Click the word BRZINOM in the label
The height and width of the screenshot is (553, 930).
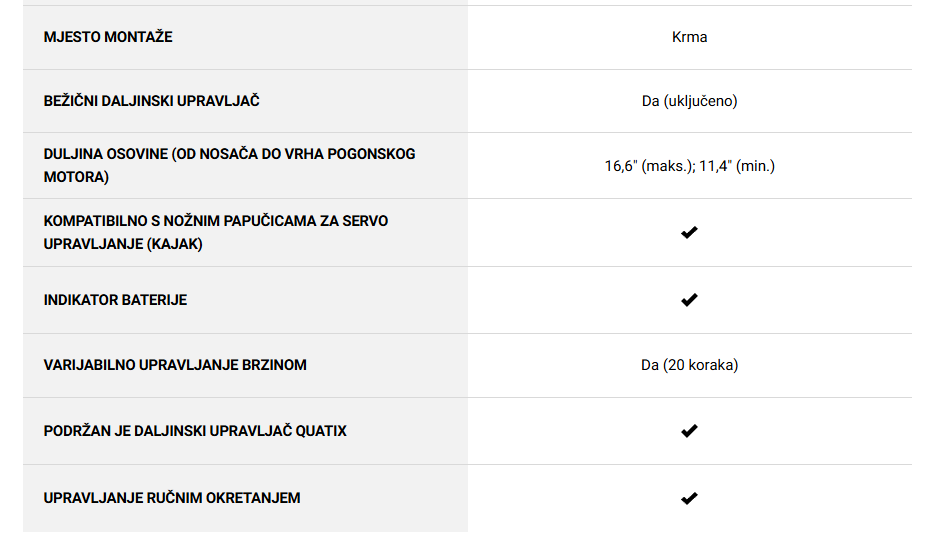274,364
